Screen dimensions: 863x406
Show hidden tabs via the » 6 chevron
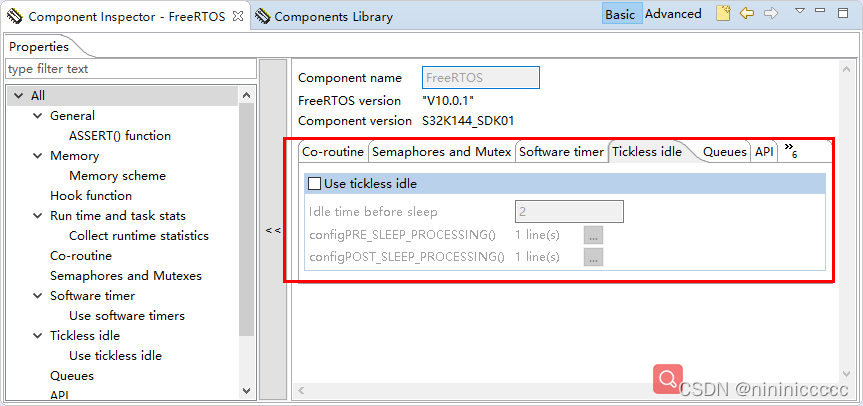791,151
